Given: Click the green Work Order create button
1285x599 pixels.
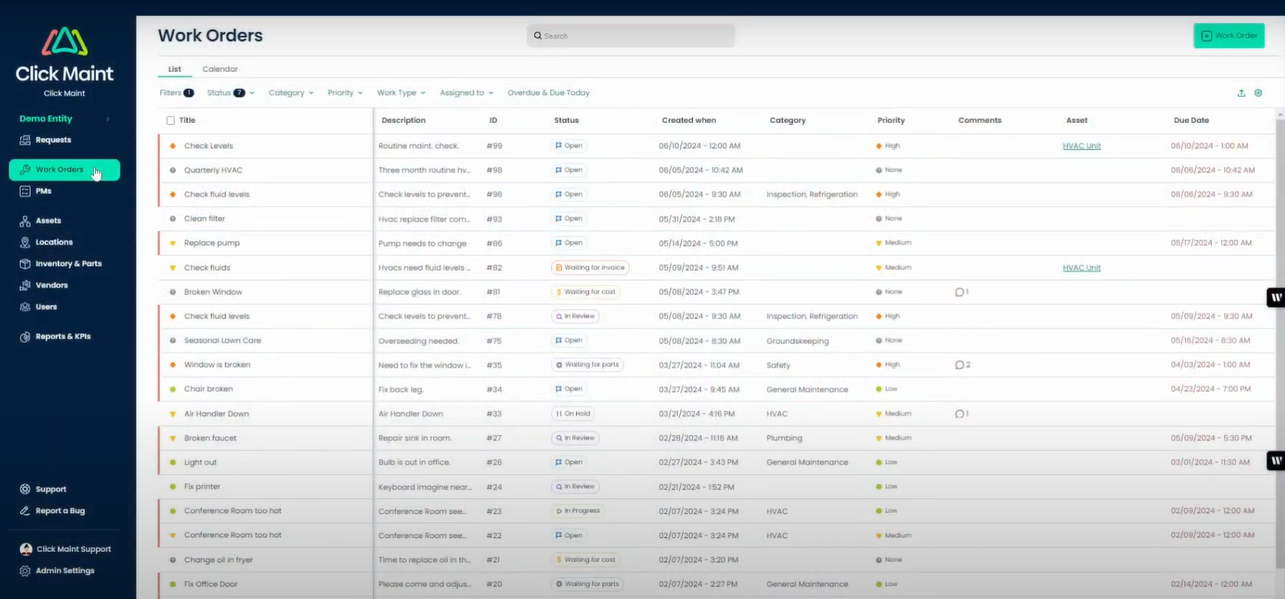Looking at the screenshot, I should click(1228, 34).
